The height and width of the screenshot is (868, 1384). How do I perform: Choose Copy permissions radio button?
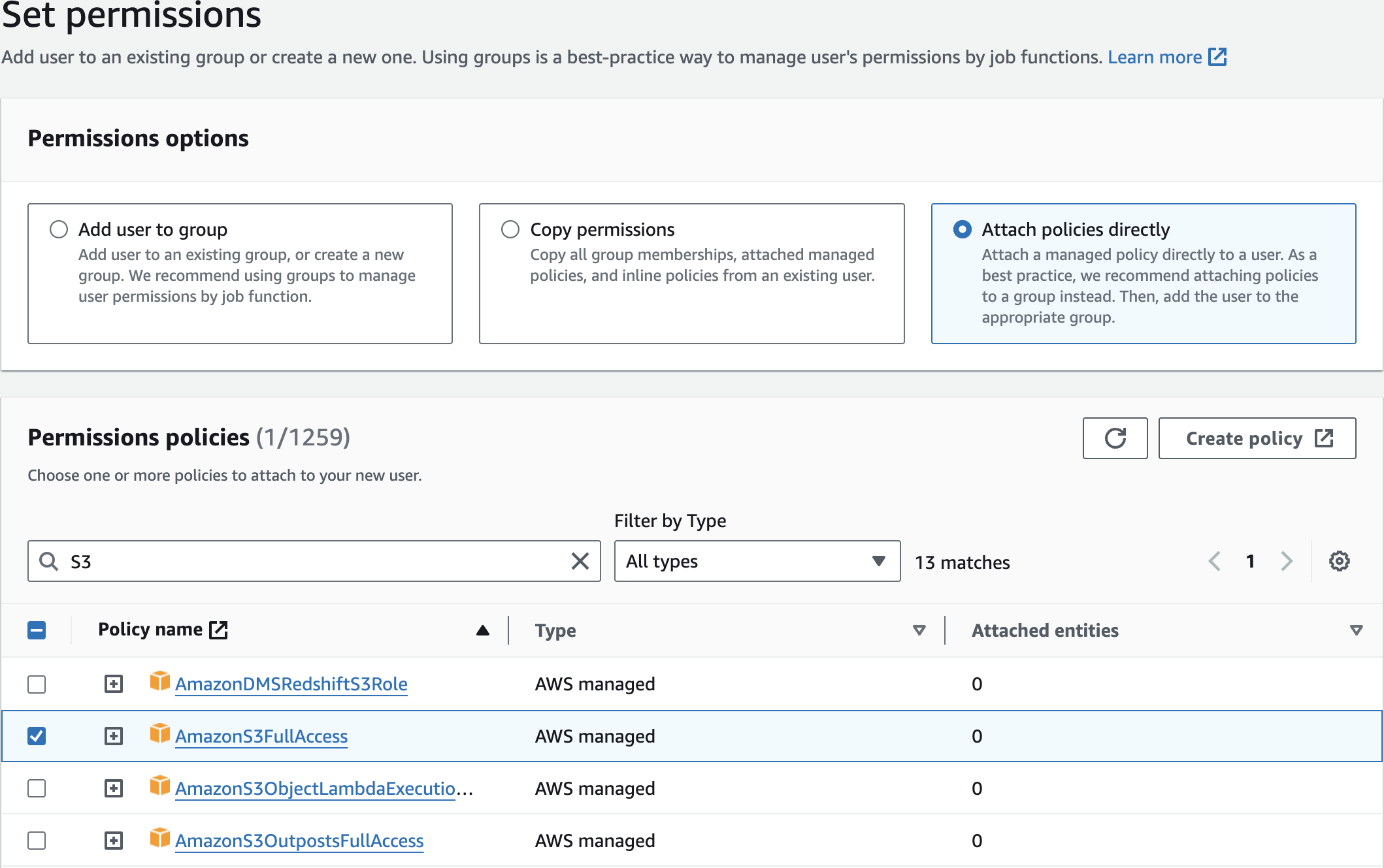510,229
